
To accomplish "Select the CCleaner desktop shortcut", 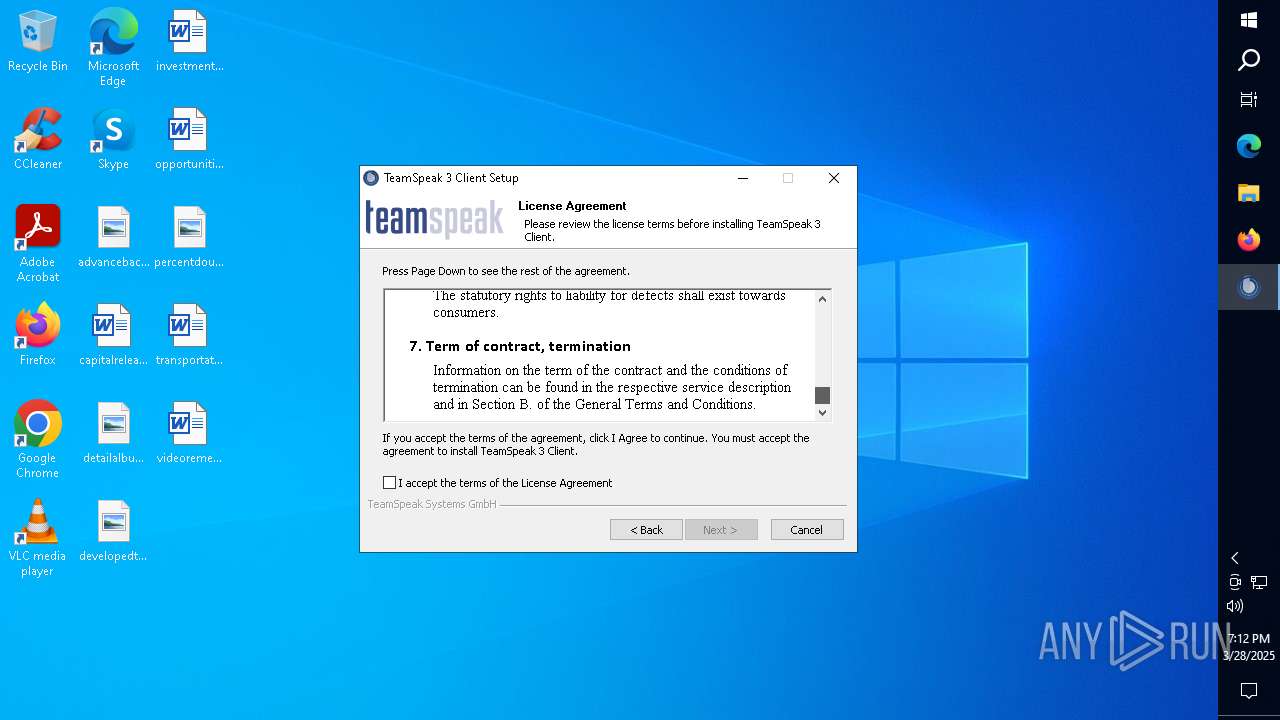I will pos(38,139).
